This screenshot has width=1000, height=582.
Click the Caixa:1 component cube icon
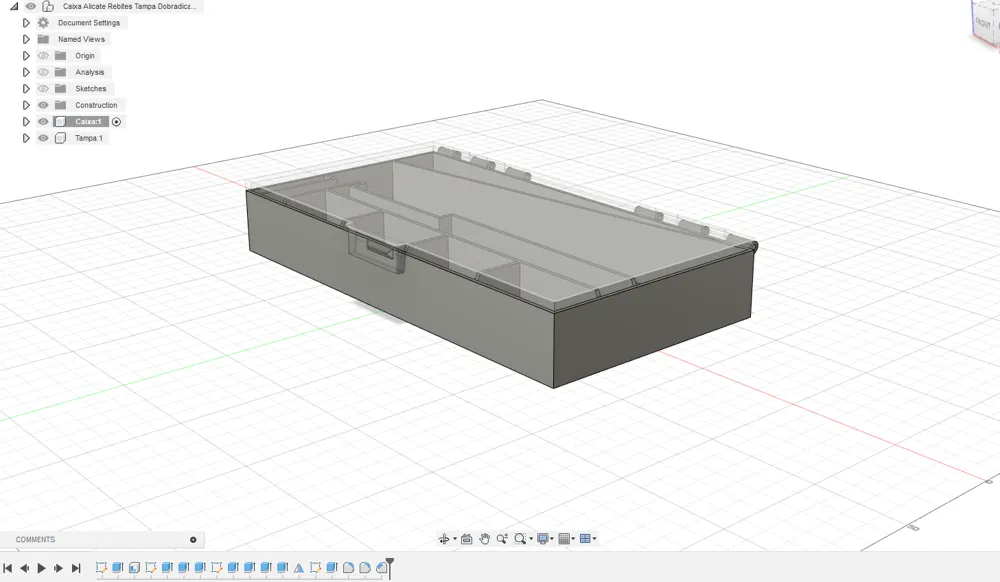pos(61,122)
